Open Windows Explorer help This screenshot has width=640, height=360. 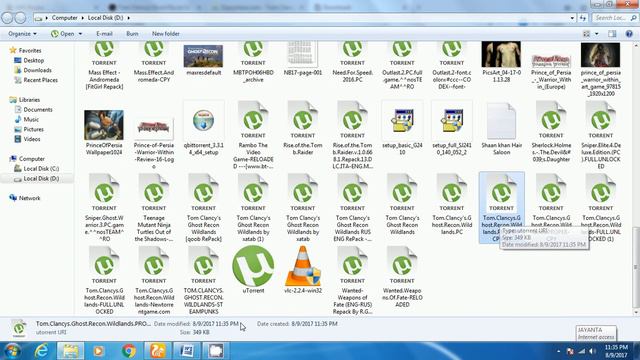(629, 34)
